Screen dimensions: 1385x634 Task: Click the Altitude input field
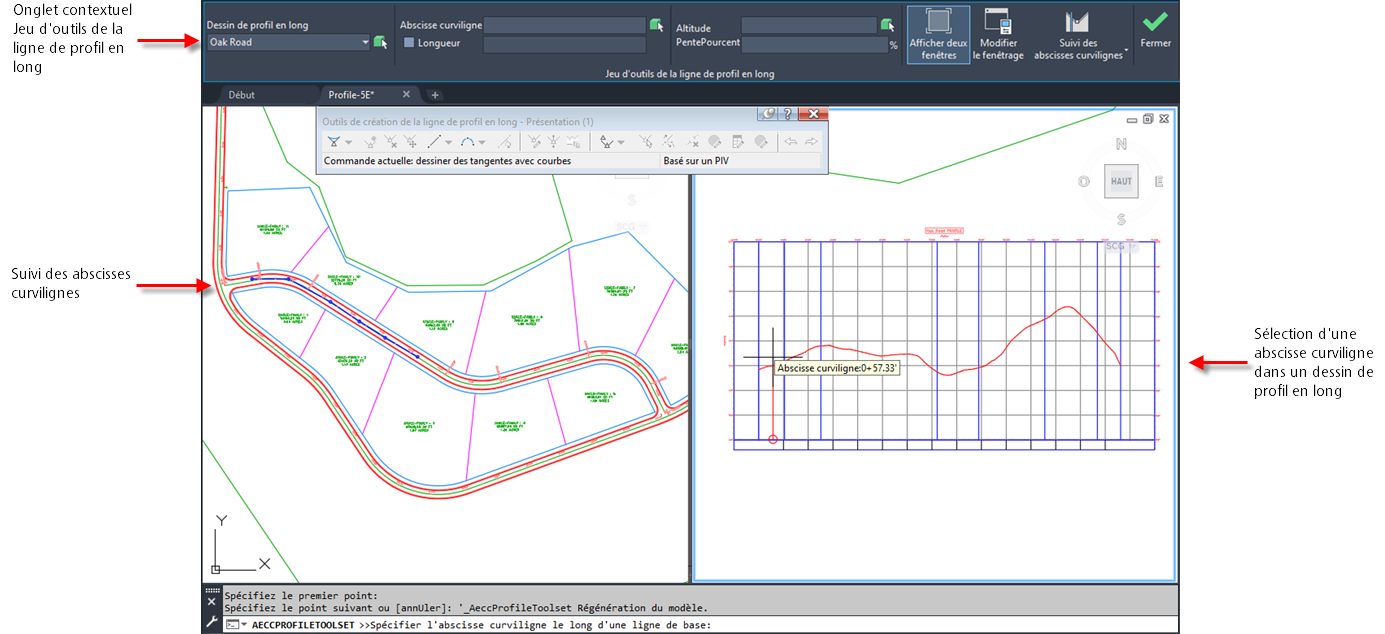click(x=808, y=25)
